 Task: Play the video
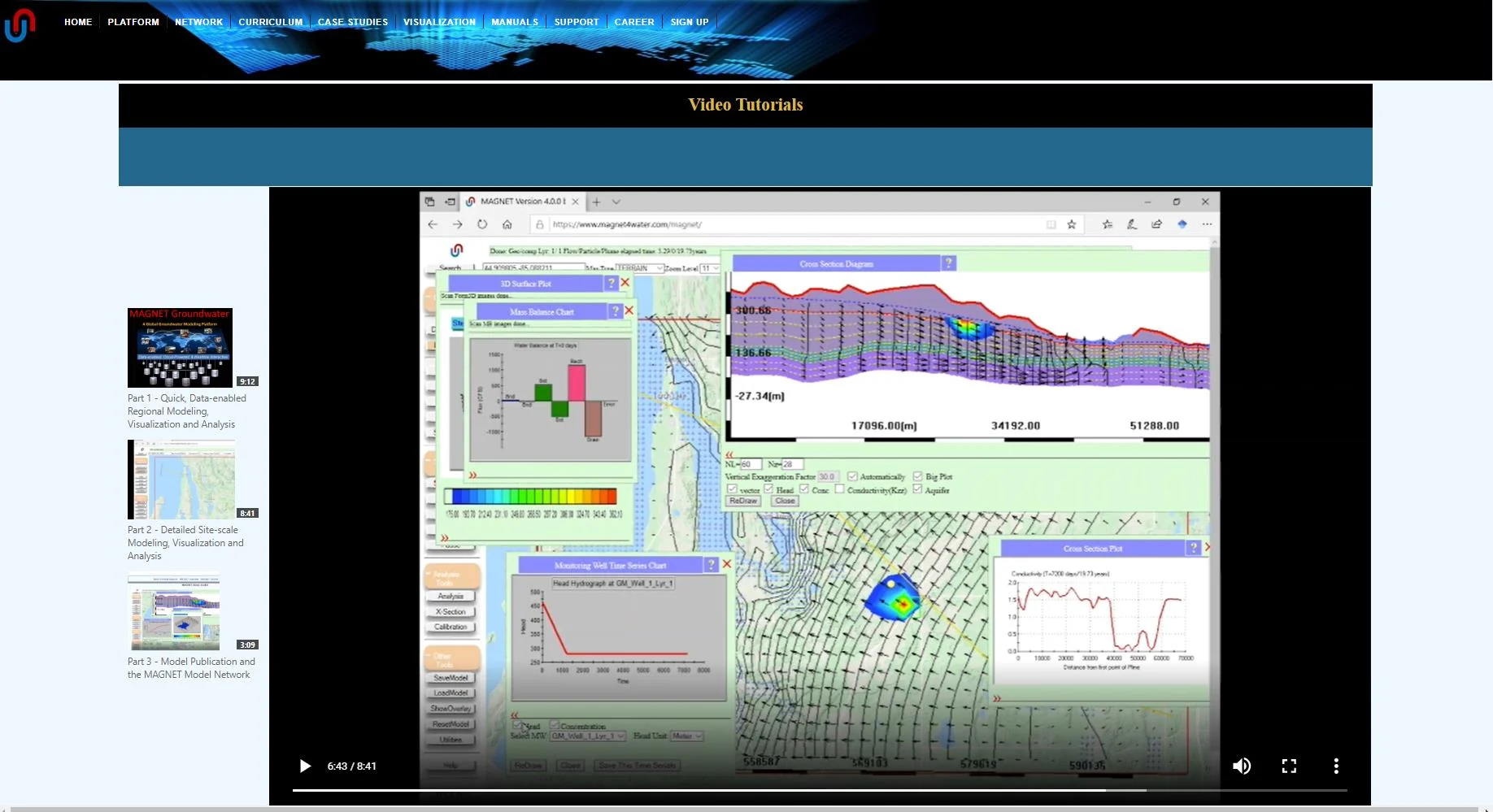tap(305, 766)
